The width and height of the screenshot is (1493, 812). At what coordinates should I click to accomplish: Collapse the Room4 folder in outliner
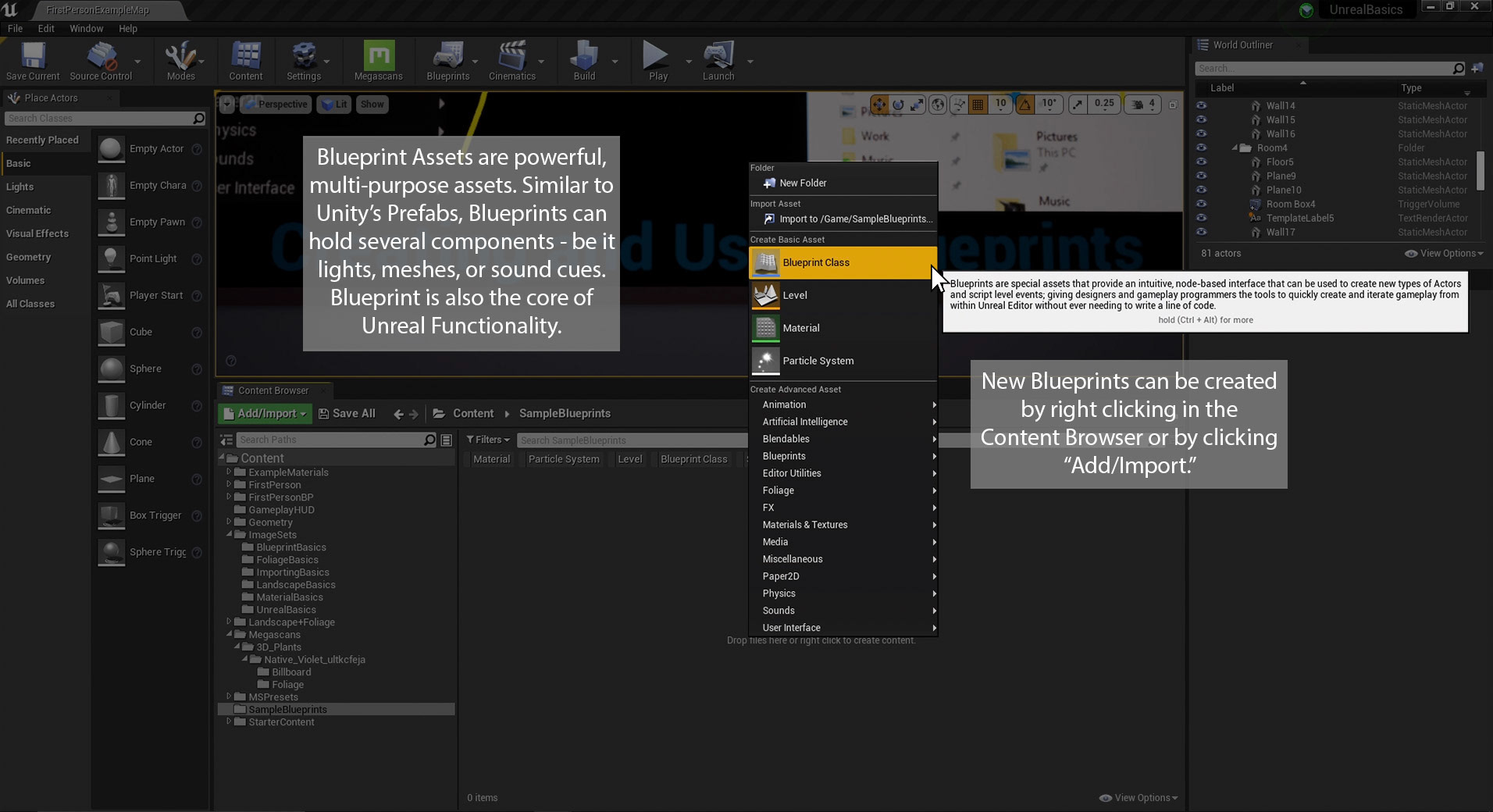click(1235, 148)
